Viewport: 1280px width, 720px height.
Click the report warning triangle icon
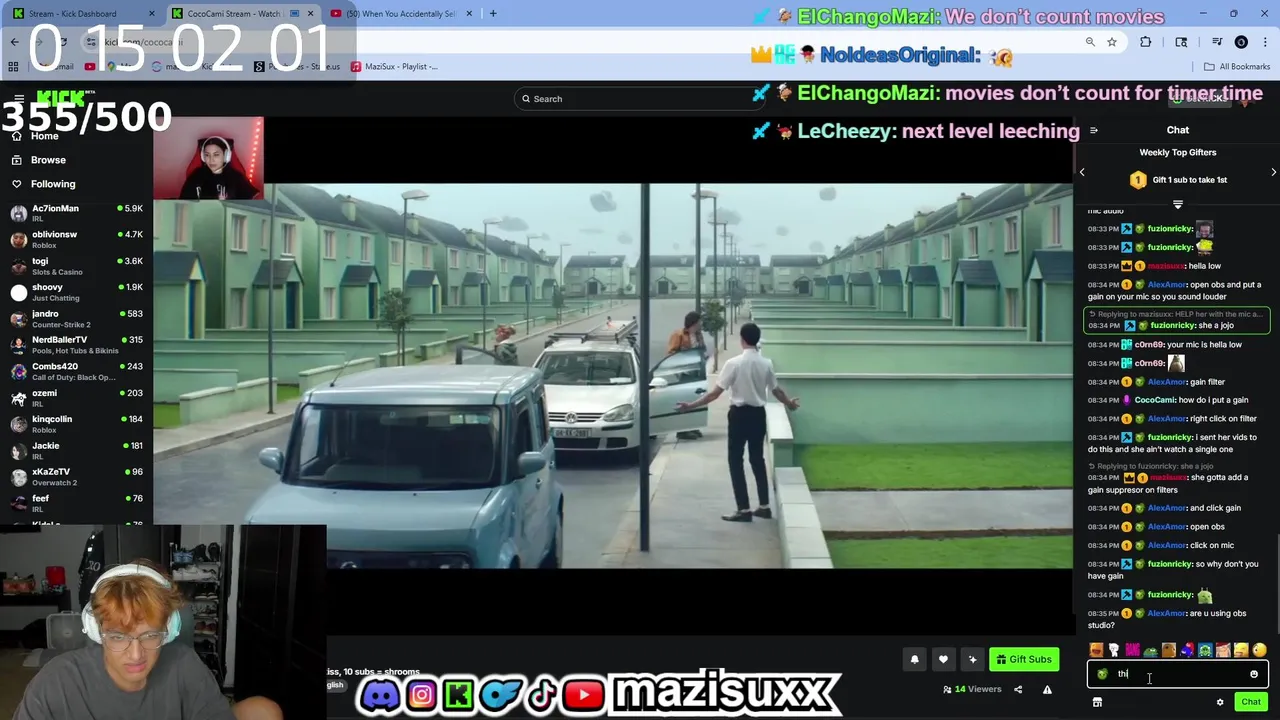pos(1047,689)
